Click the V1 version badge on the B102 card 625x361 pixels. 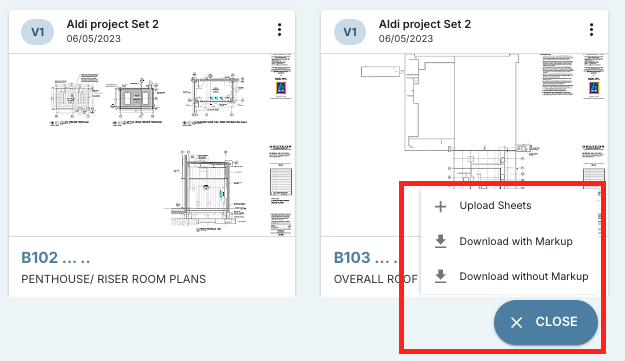click(37, 32)
